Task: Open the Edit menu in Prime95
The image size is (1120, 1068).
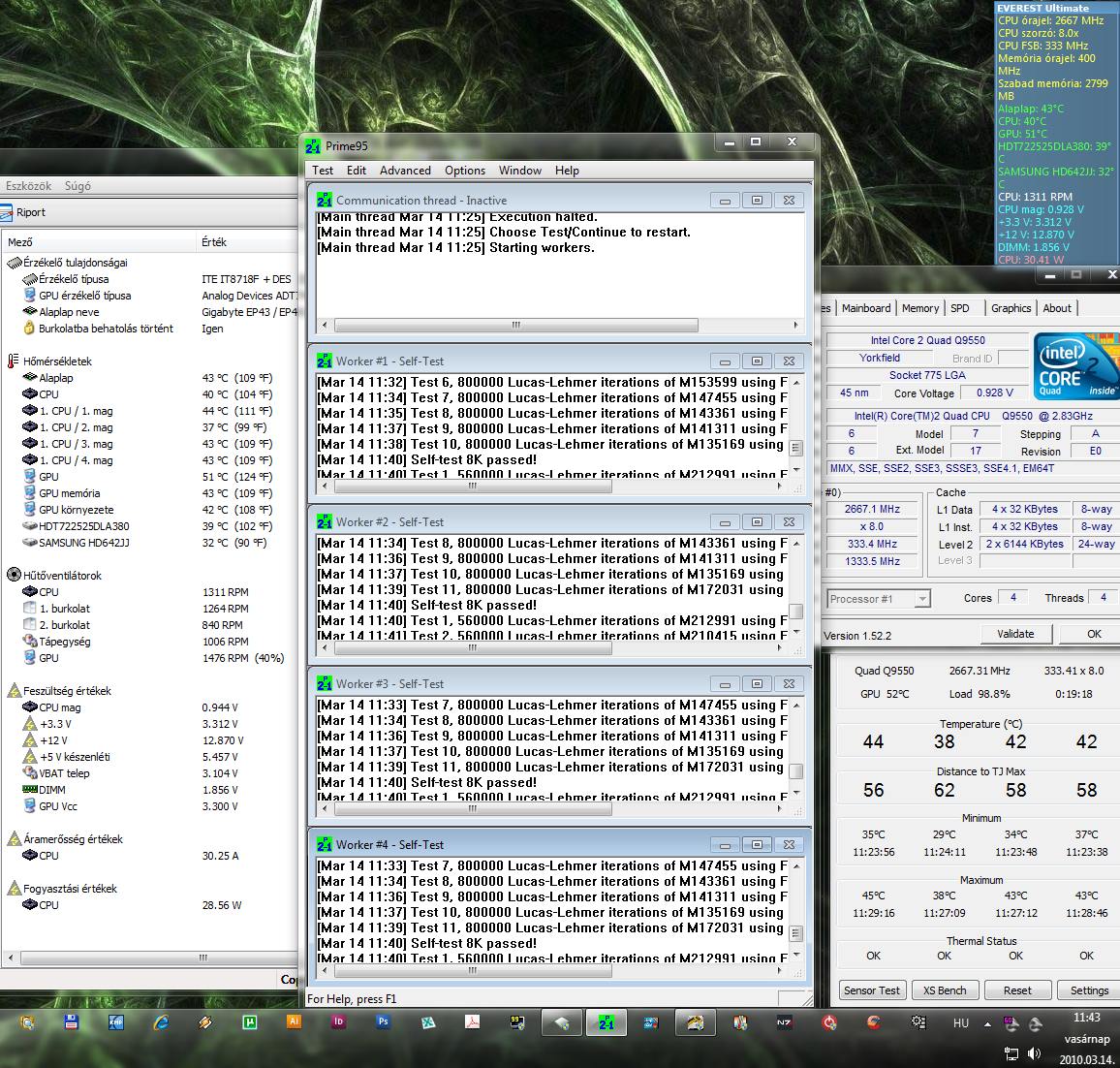Action: (357, 170)
